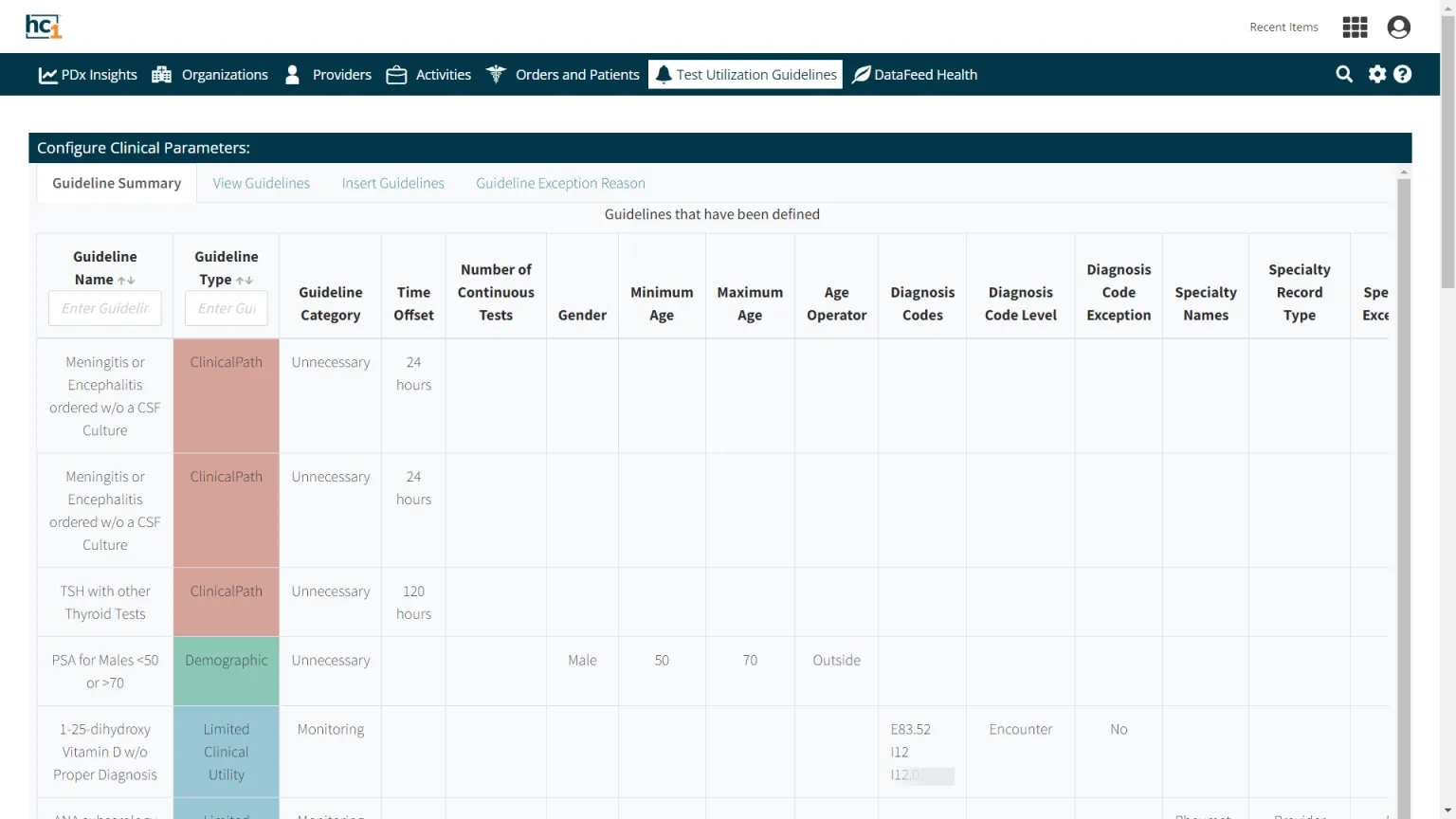Toggle ascending sort on Guideline Name column

click(x=121, y=281)
